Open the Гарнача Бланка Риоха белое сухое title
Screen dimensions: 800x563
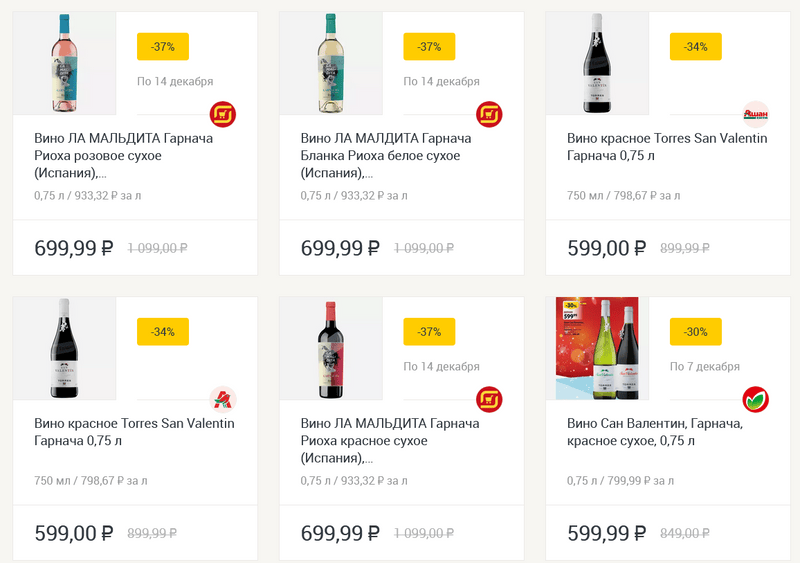391,157
